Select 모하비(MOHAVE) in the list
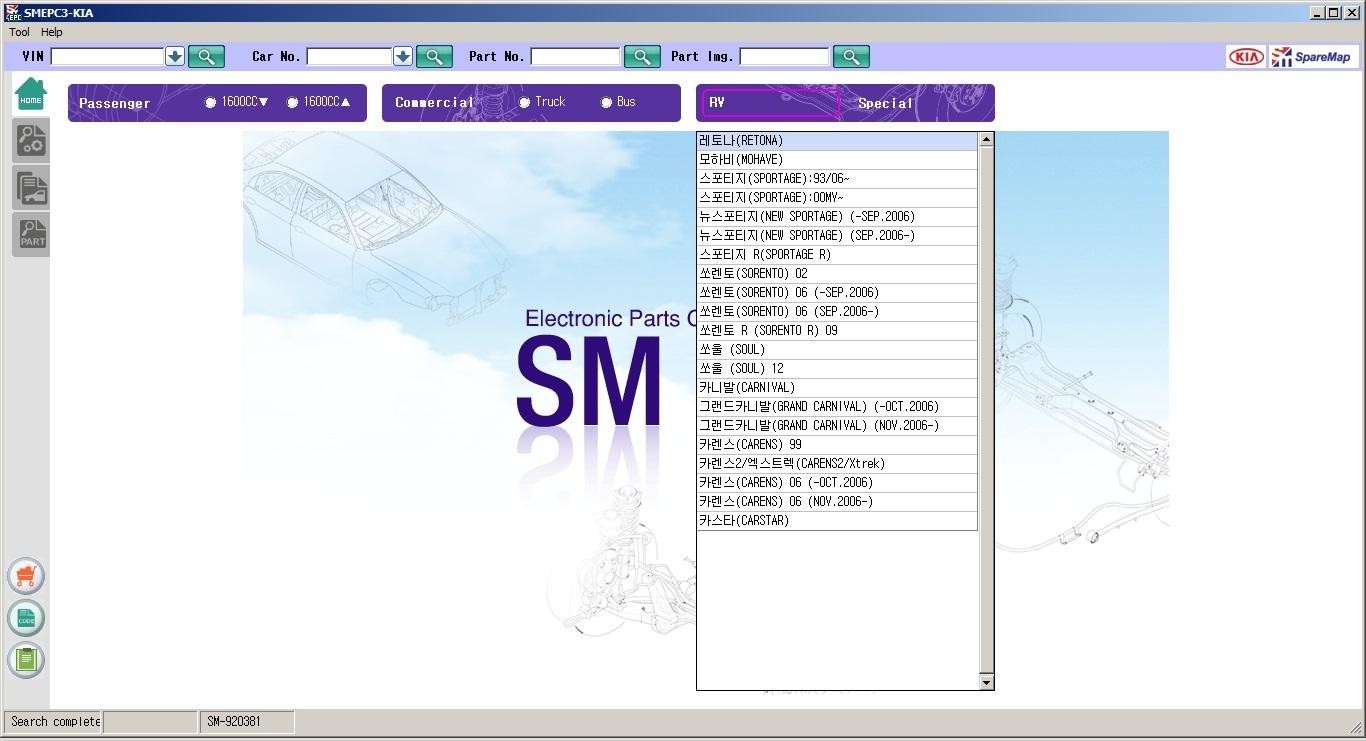The width and height of the screenshot is (1366, 741). tap(837, 160)
